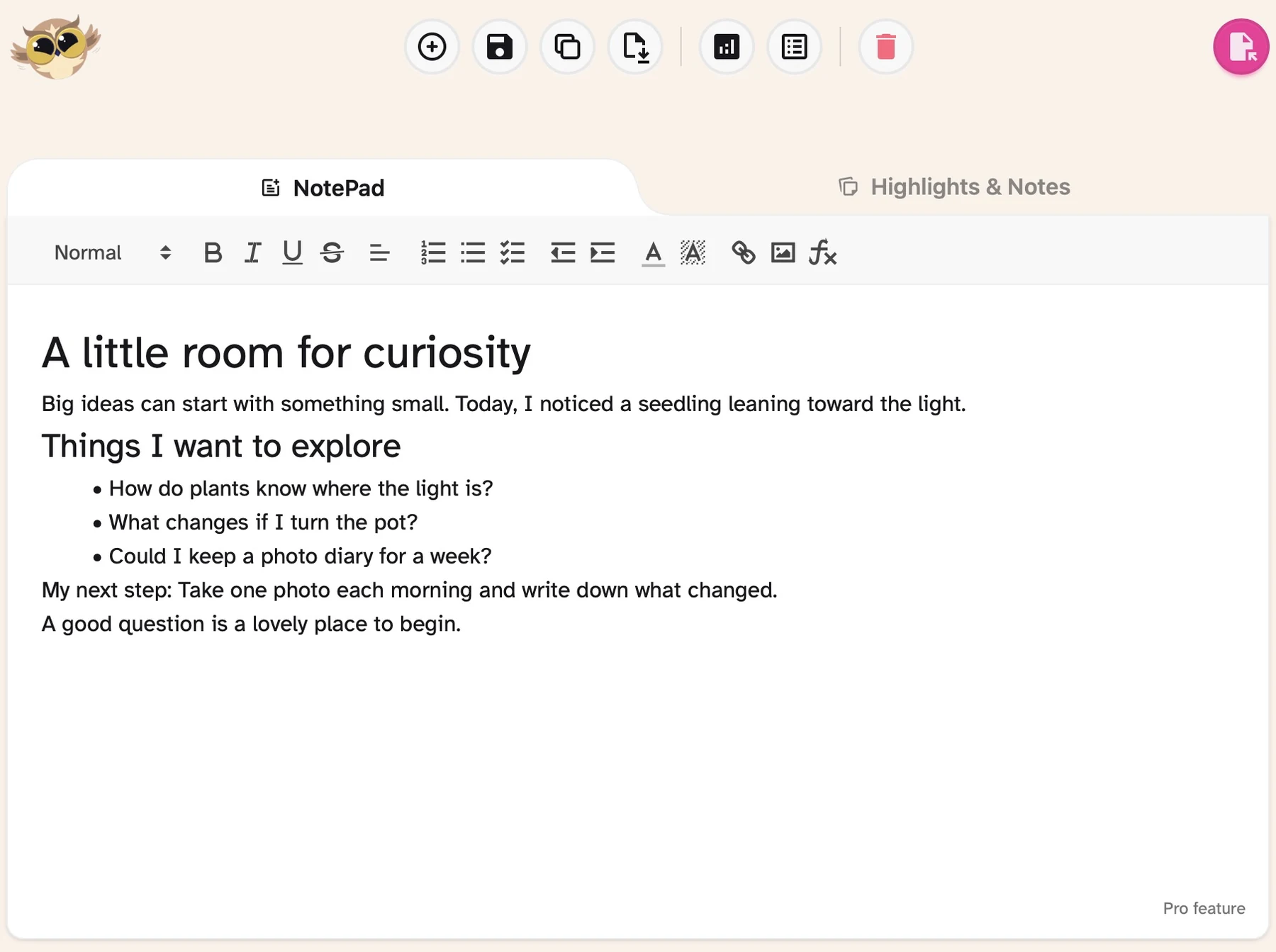Insert an image with the picture icon
The height and width of the screenshot is (952, 1276).
tap(783, 252)
